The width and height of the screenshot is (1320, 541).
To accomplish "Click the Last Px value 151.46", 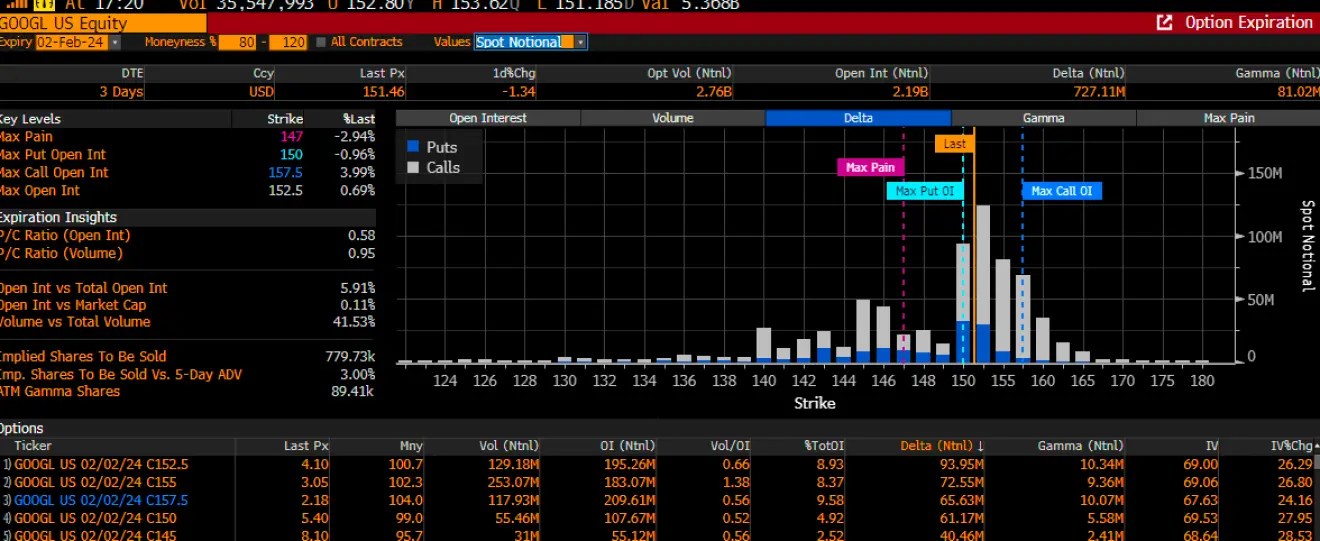I will (384, 92).
